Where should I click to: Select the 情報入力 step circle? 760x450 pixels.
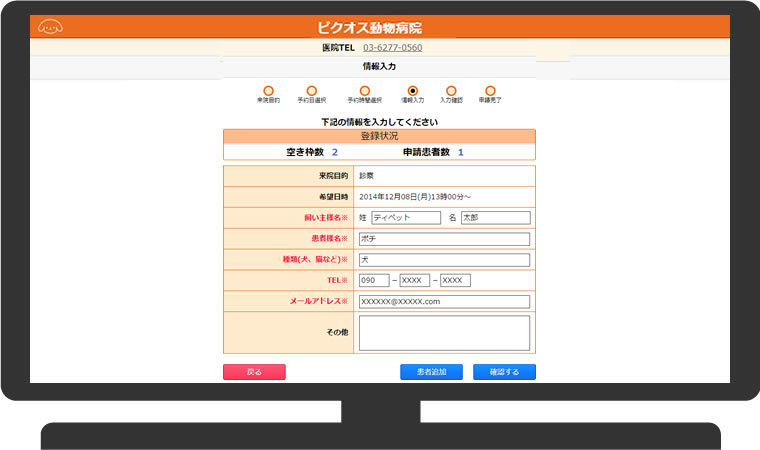[413, 91]
